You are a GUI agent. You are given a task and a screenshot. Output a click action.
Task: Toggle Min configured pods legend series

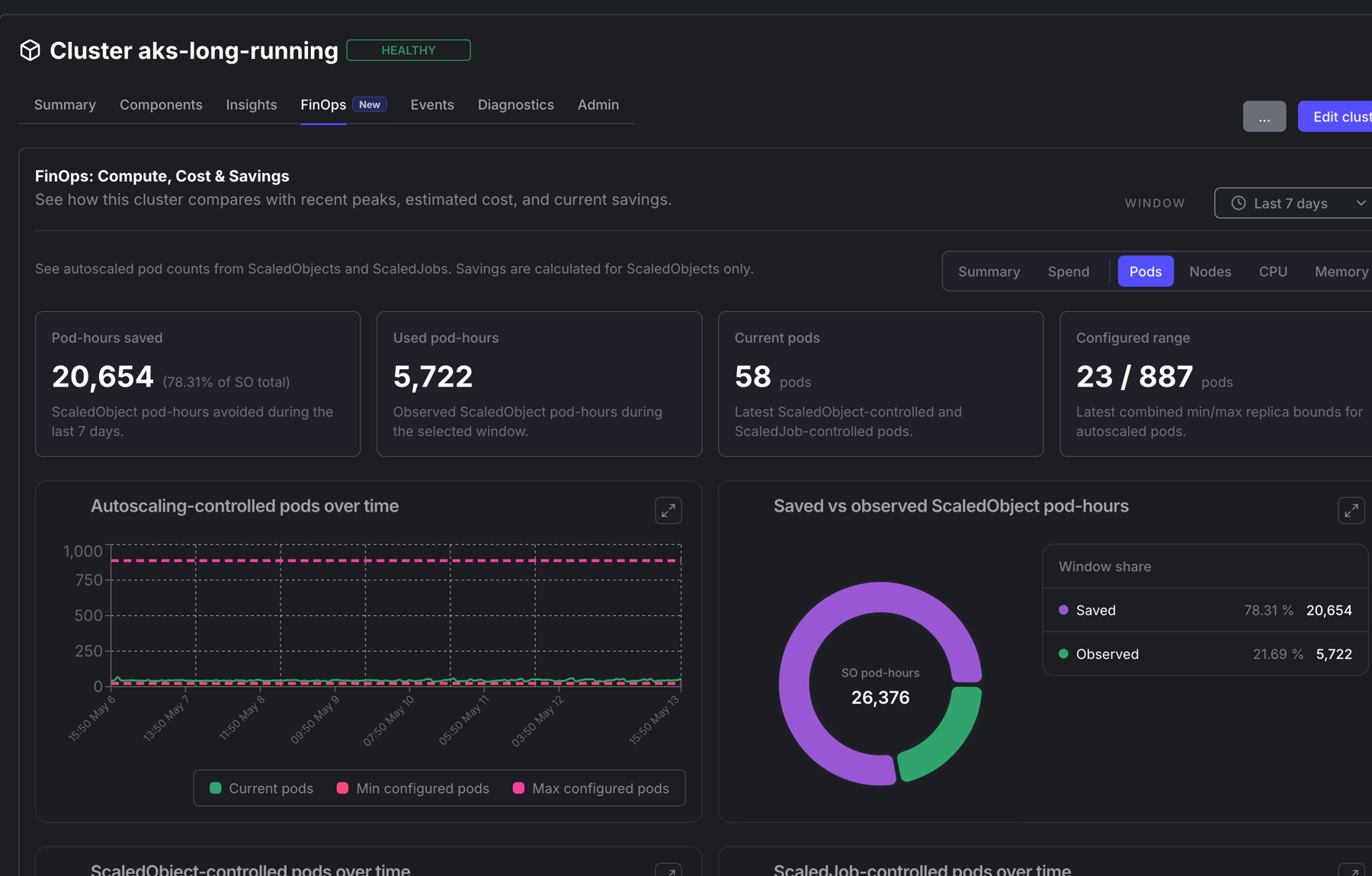coord(413,788)
